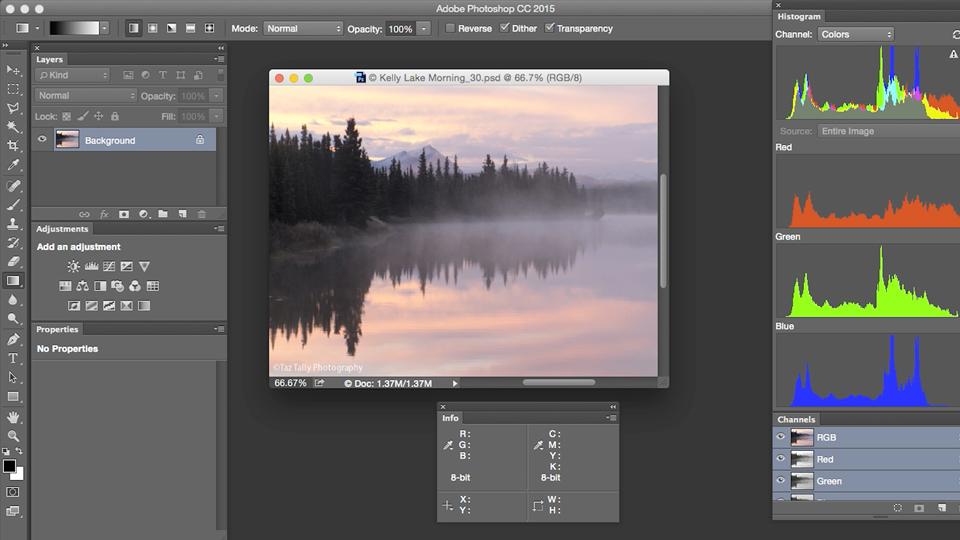
Task: Select the Eyedropper tool in toolbar
Action: point(13,165)
